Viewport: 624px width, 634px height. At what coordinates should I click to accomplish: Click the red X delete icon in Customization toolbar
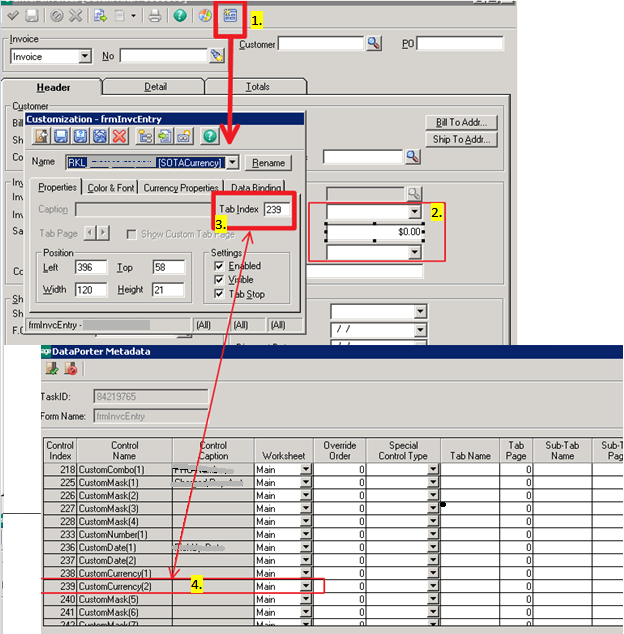(x=120, y=136)
